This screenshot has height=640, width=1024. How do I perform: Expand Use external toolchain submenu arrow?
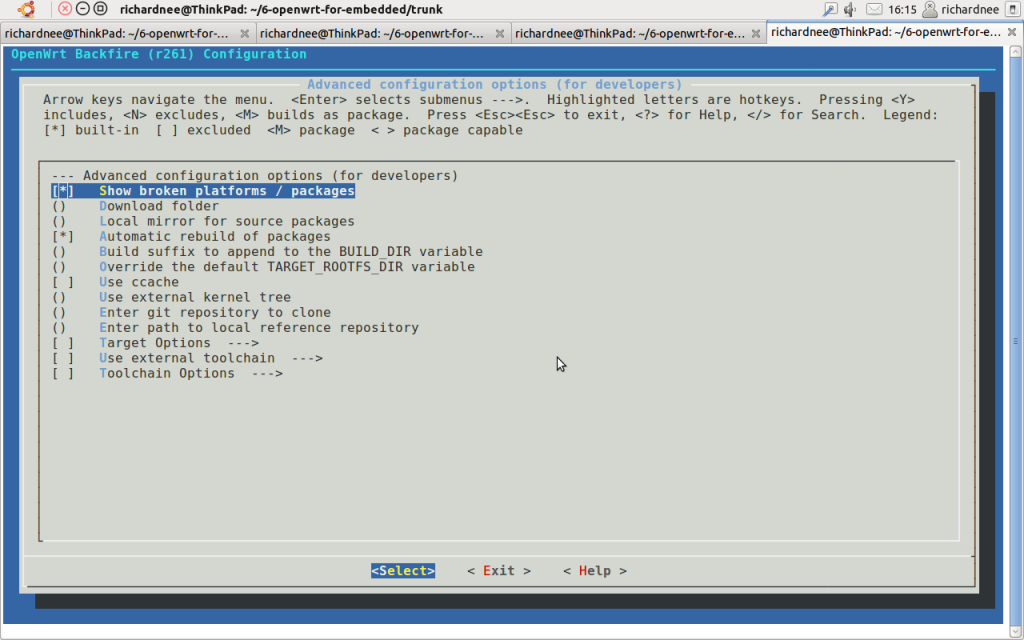307,358
